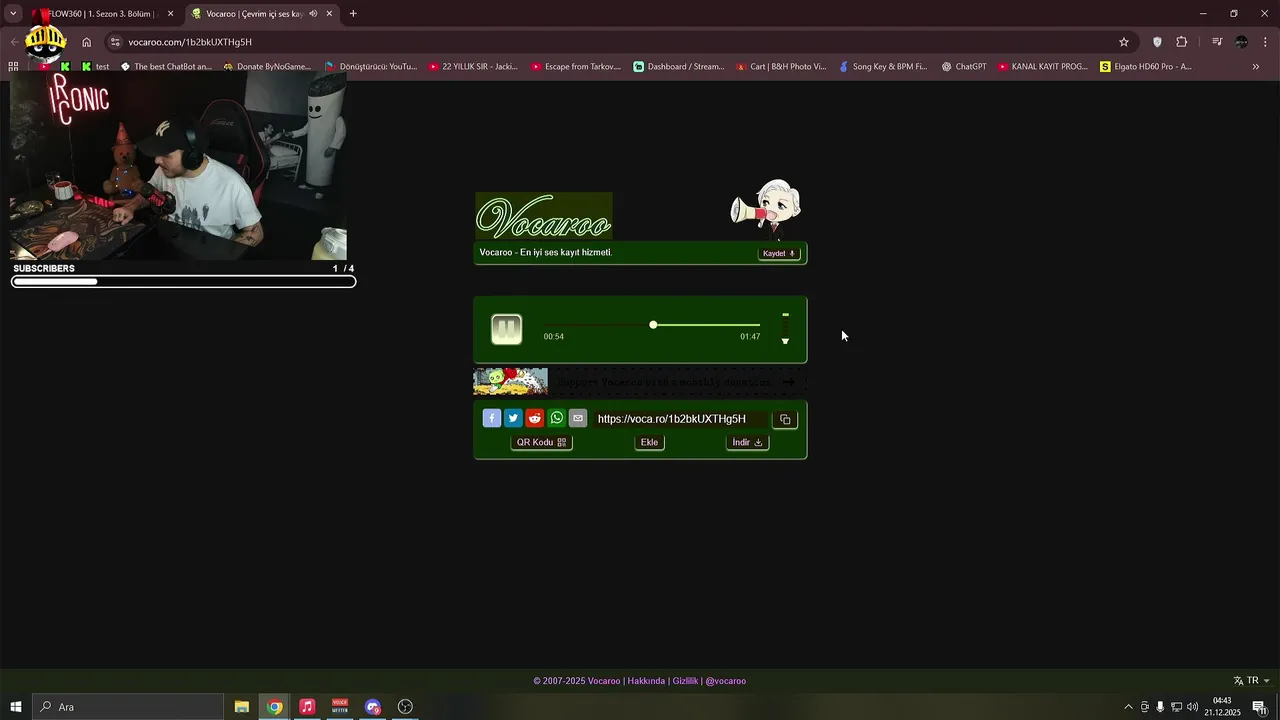Share recording on Reddit
The height and width of the screenshot is (720, 1280).
click(x=535, y=419)
